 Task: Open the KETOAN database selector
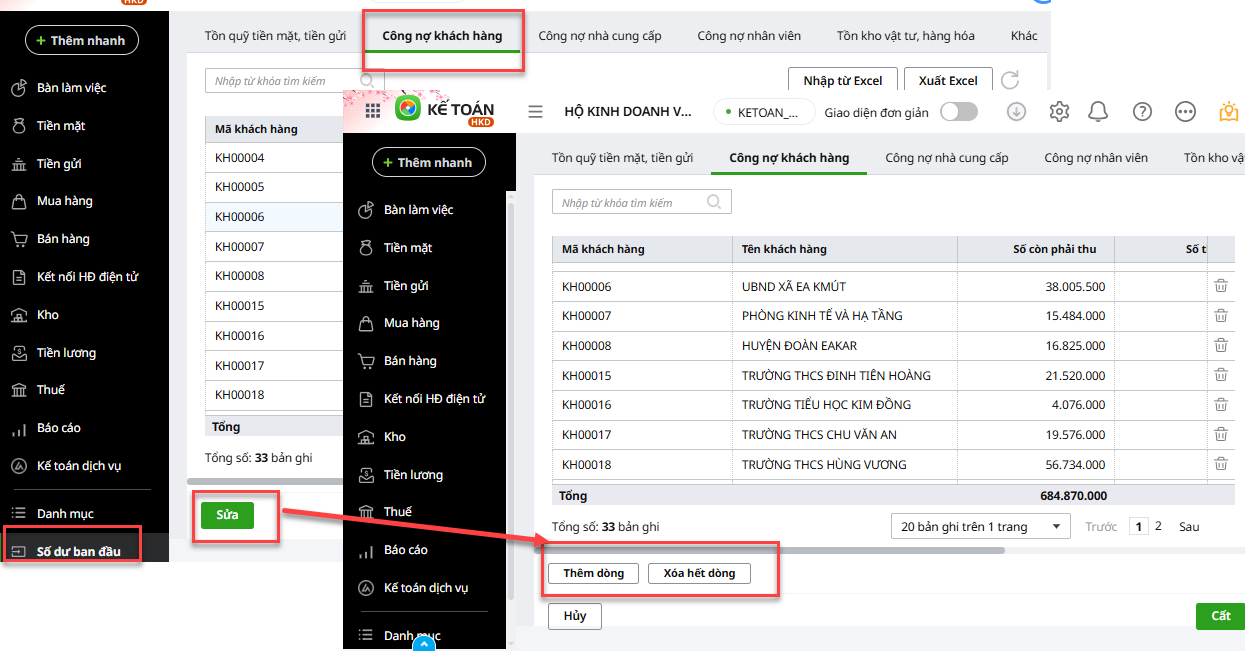pos(764,112)
